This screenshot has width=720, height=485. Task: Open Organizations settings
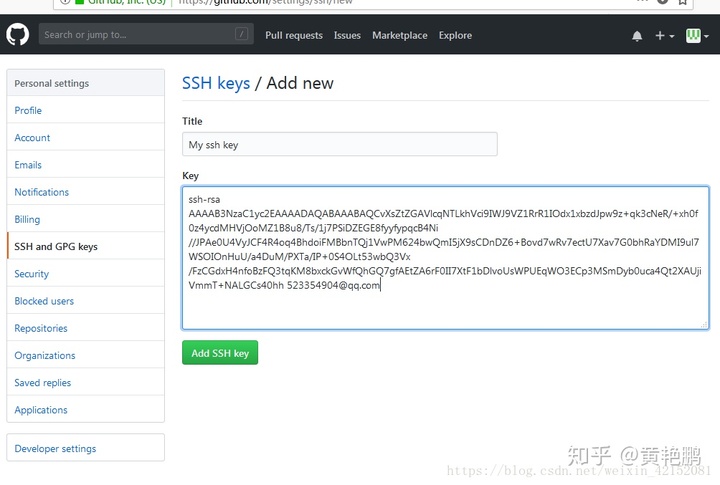coord(85,355)
